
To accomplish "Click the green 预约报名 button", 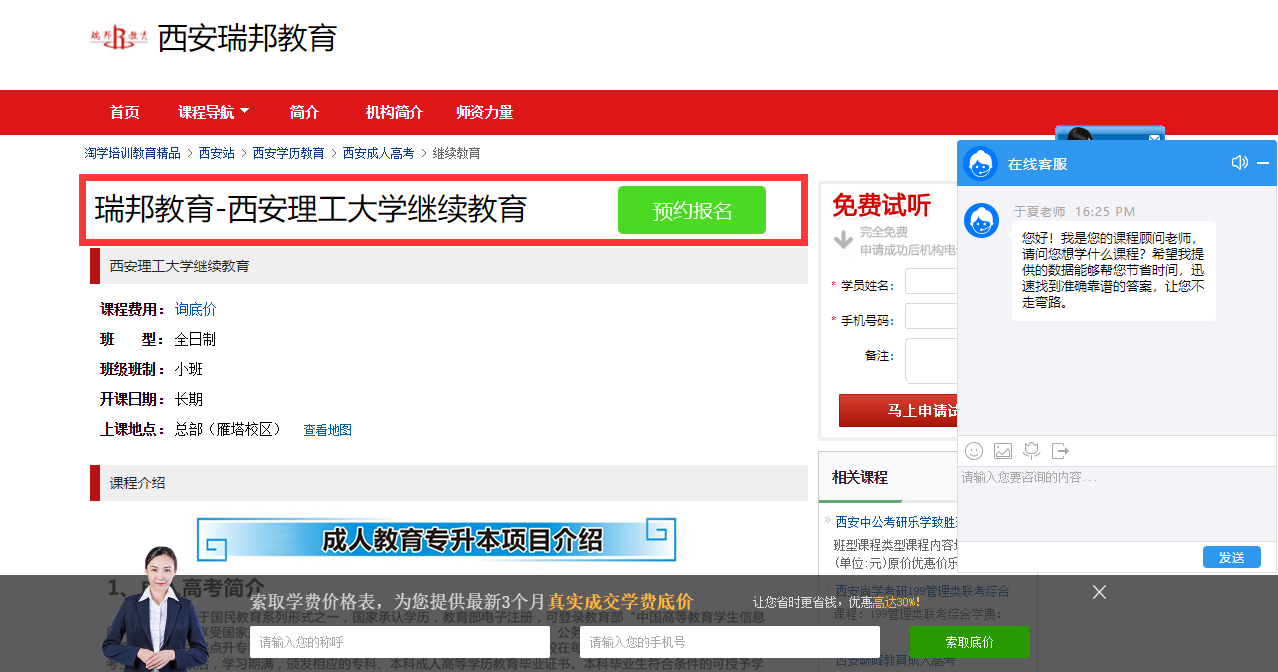I will (692, 210).
